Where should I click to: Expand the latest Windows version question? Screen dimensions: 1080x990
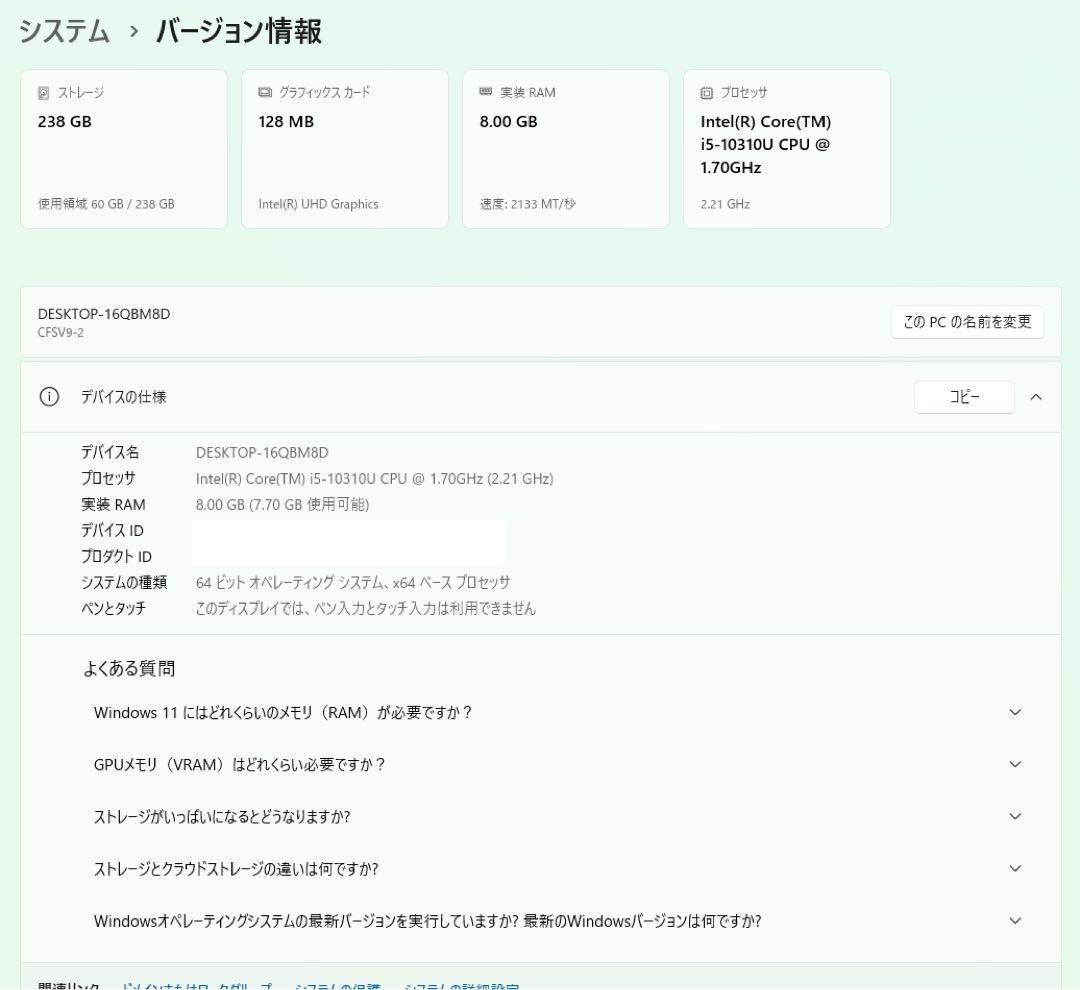click(1015, 921)
